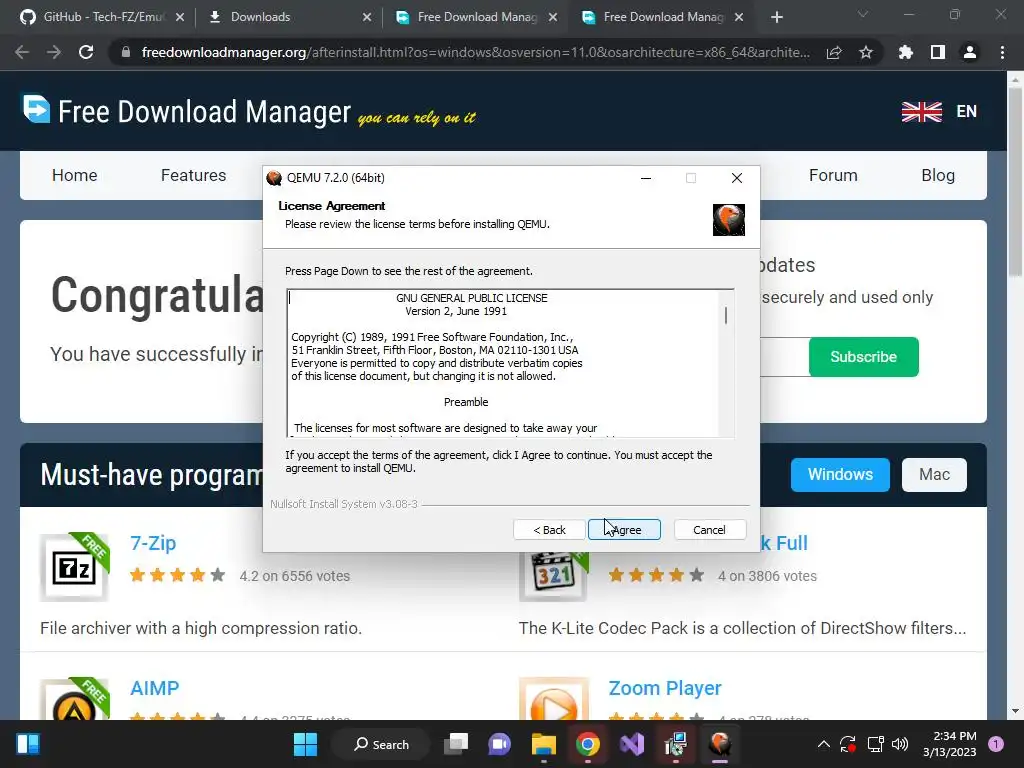Open Visual Studio from the taskbar
The height and width of the screenshot is (768, 1024).
pyautogui.click(x=632, y=744)
